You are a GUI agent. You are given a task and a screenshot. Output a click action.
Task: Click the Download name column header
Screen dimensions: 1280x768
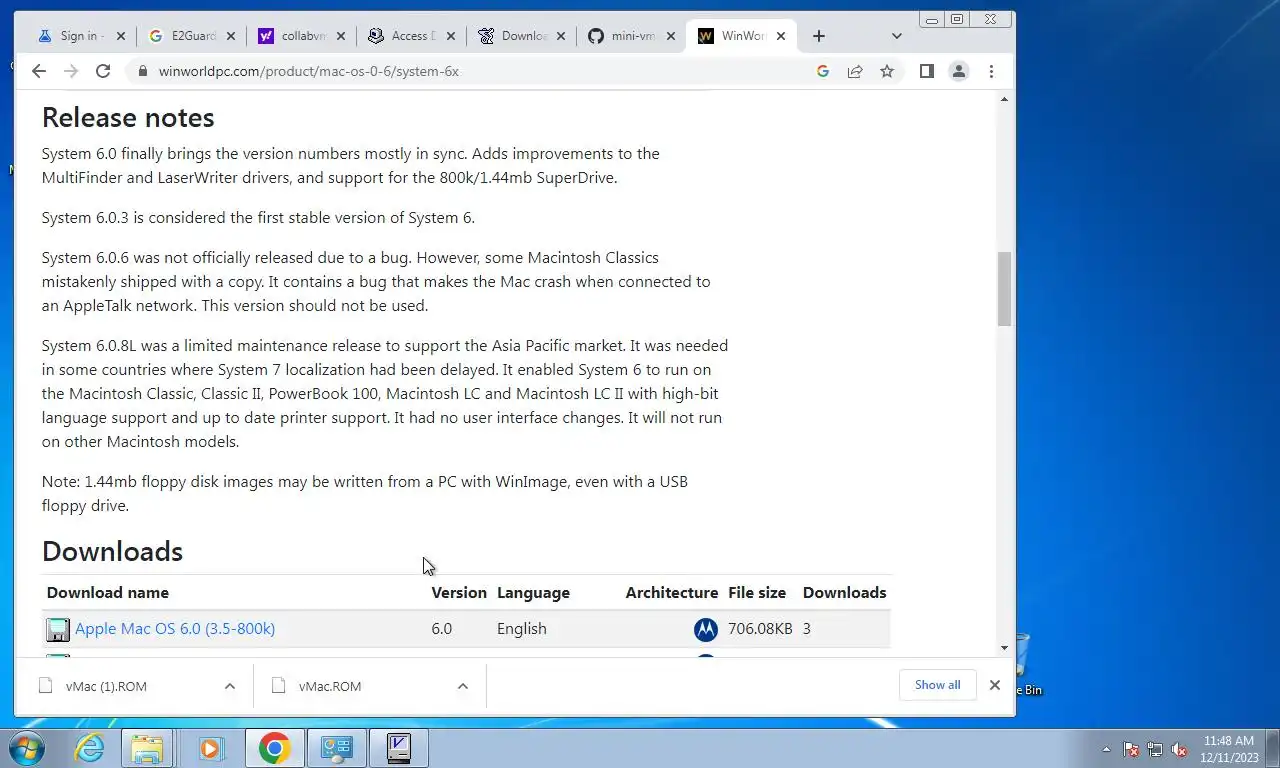coord(108,592)
